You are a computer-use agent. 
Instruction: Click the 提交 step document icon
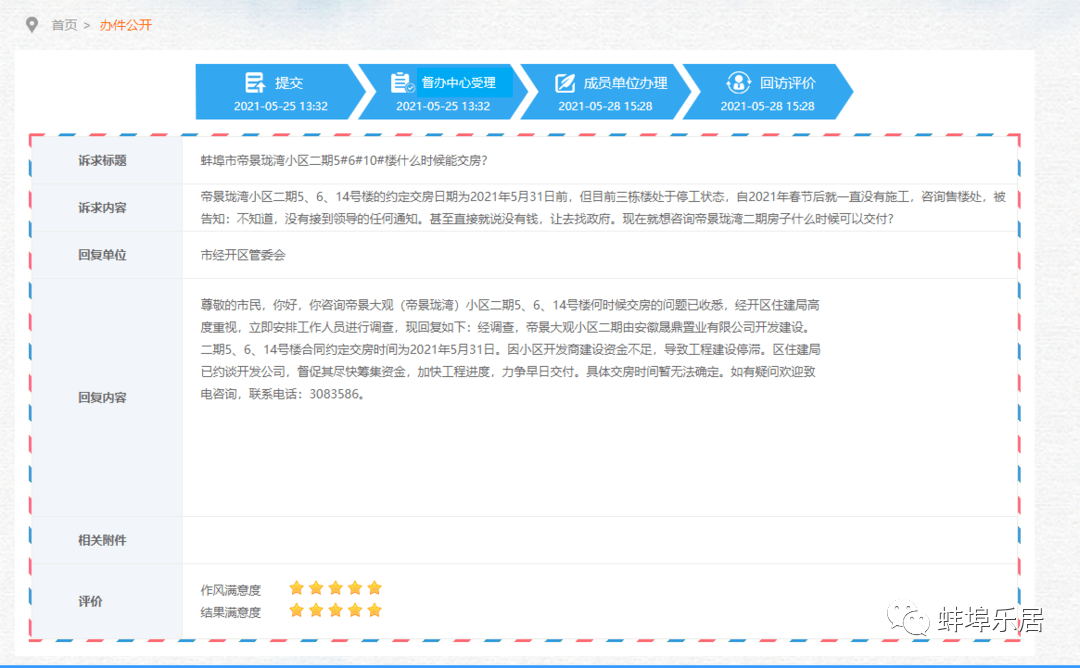[x=255, y=83]
